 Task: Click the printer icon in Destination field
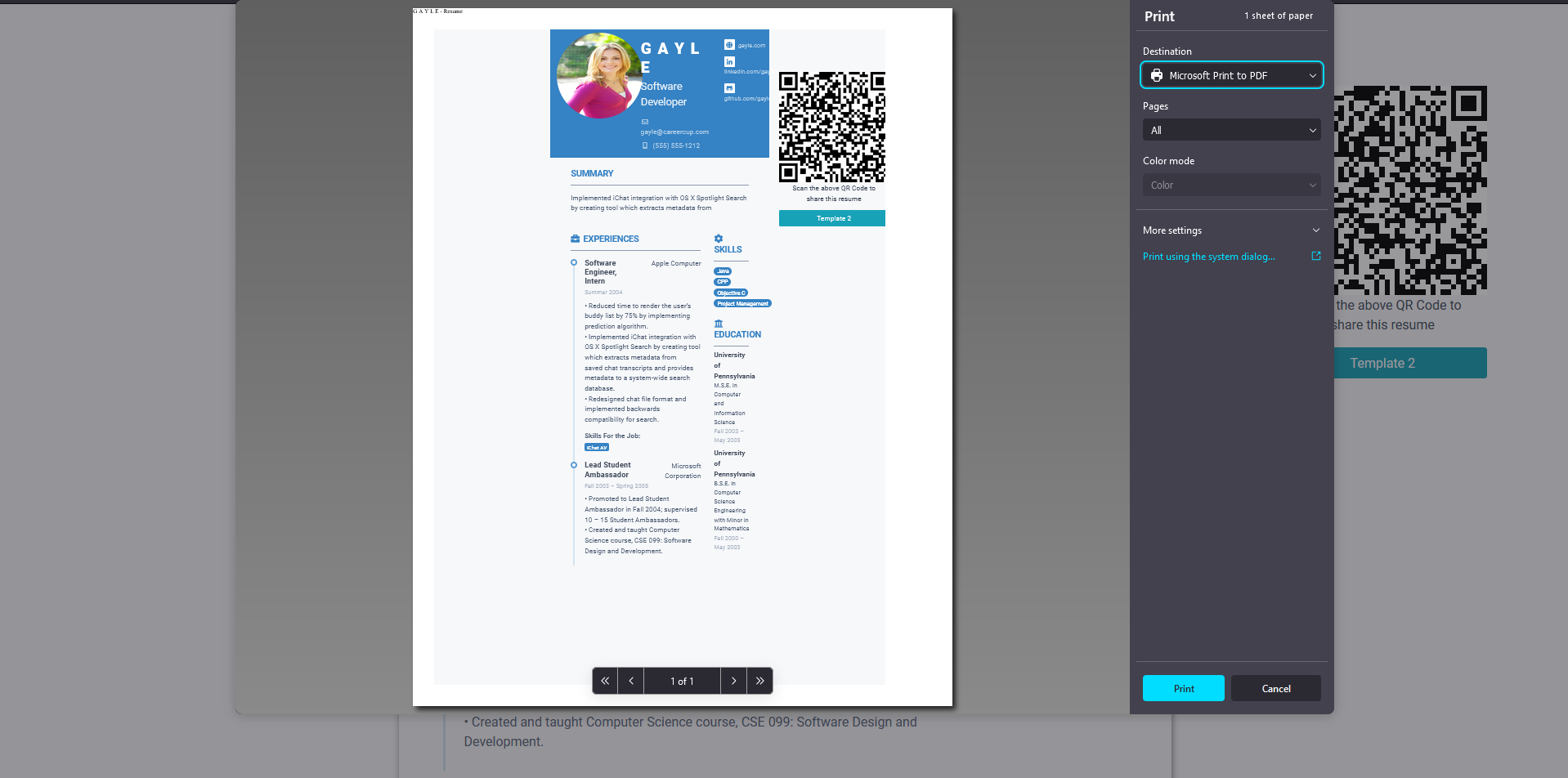coord(1157,75)
